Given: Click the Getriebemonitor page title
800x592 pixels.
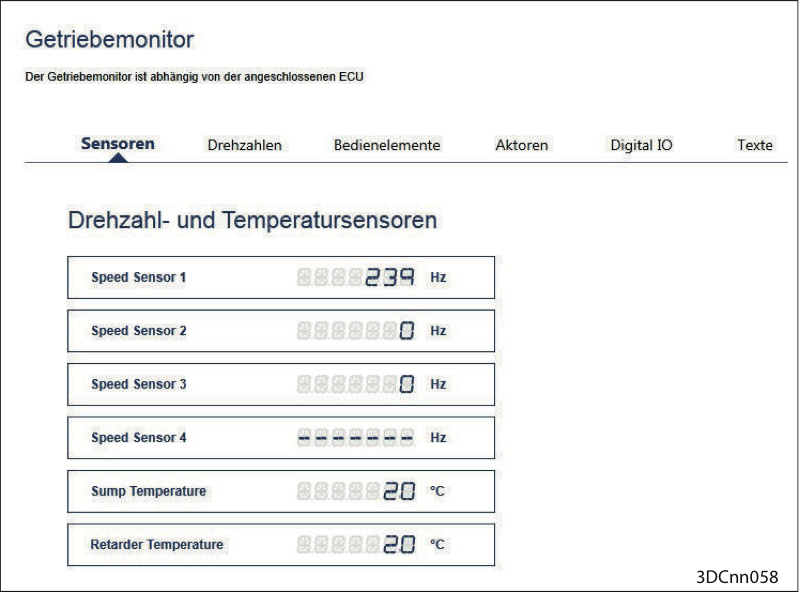Looking at the screenshot, I should coord(110,39).
